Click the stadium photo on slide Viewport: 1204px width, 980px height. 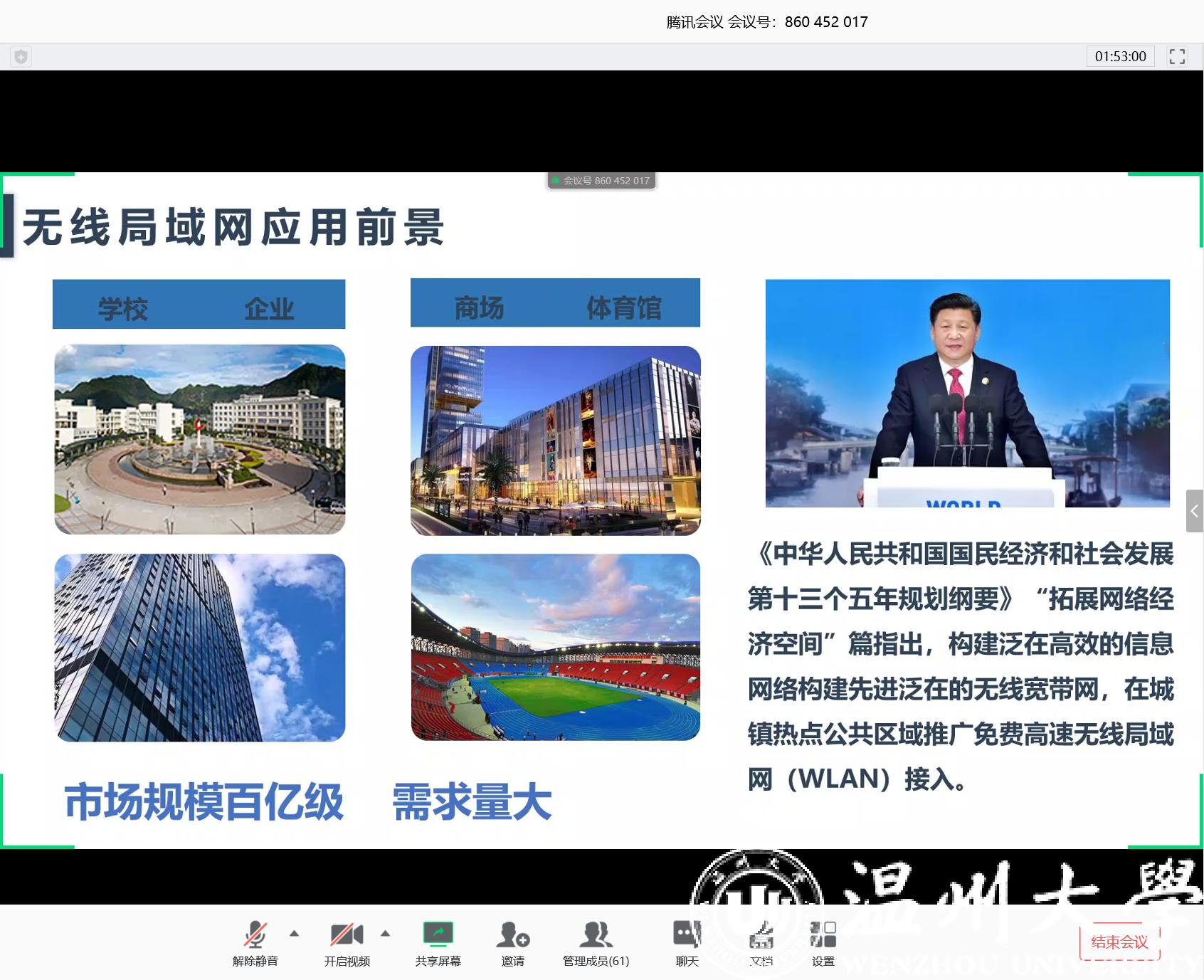tap(555, 647)
